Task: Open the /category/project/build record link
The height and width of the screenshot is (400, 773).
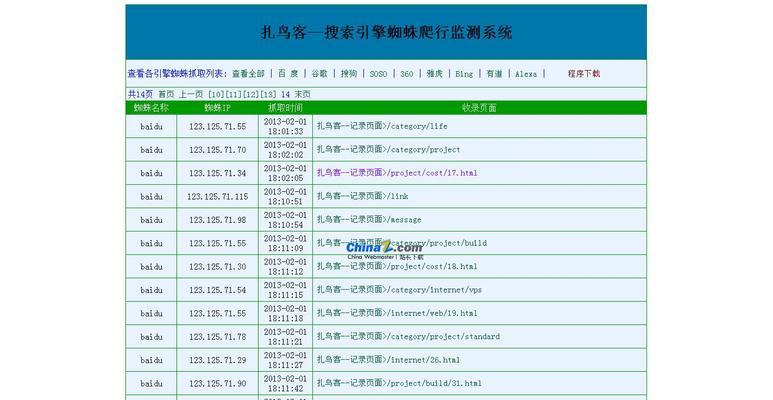Action: pos(402,243)
